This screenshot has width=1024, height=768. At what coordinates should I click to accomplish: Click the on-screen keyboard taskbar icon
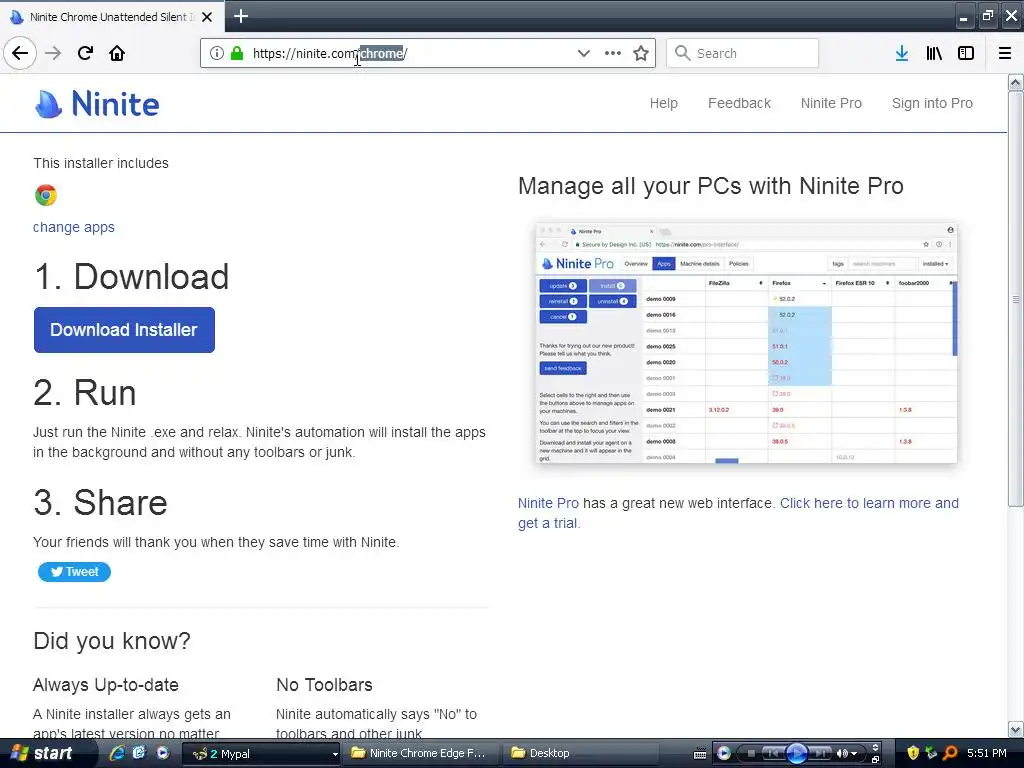pyautogui.click(x=699, y=754)
